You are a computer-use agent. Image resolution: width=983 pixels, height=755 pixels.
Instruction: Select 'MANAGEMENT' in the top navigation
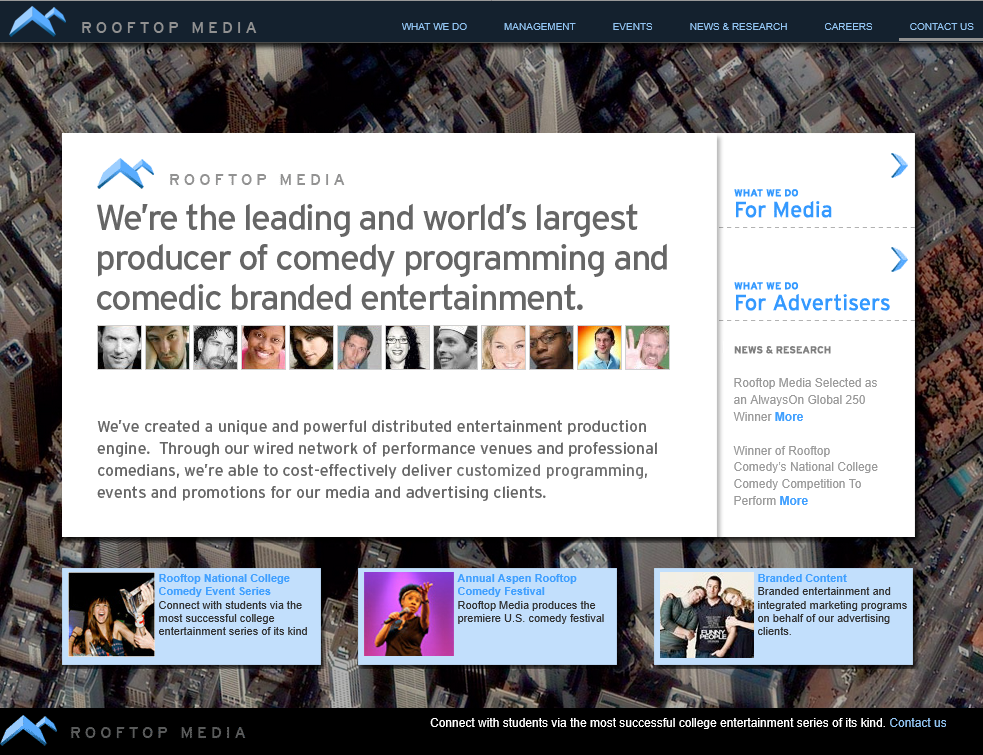click(x=539, y=27)
